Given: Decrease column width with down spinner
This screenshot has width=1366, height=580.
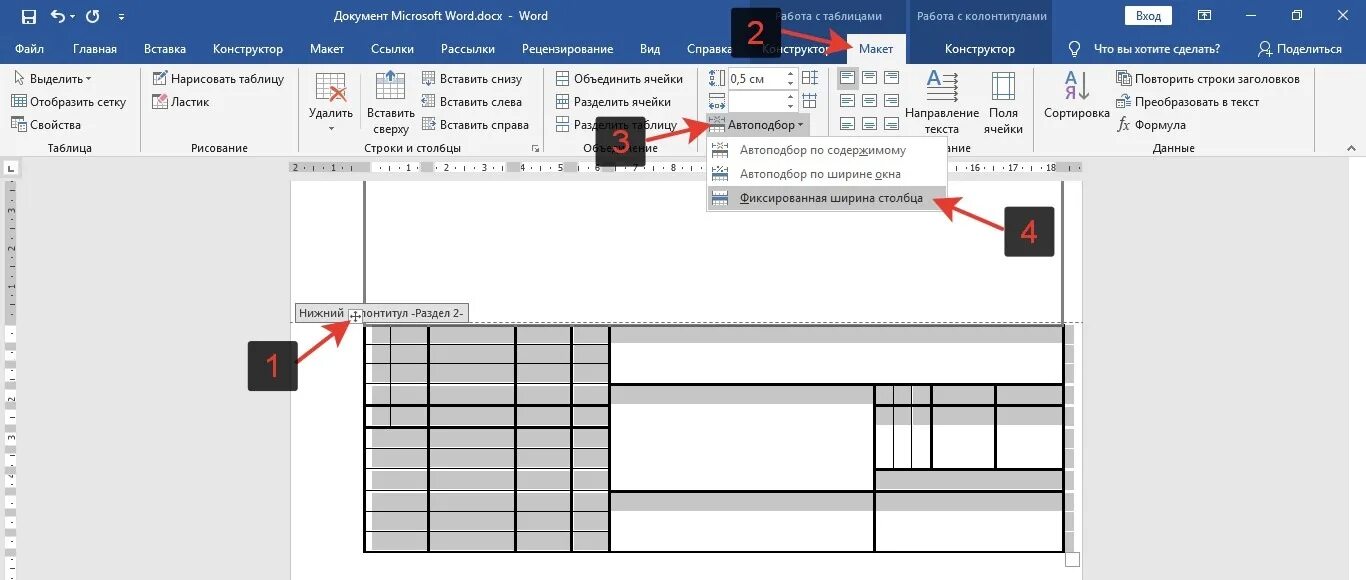Looking at the screenshot, I should click(x=792, y=106).
